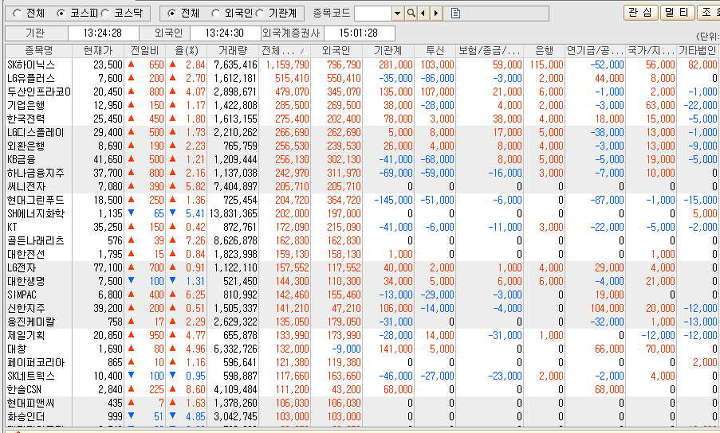The image size is (720, 433).
Task: Click the 조회 button at right edge
Action: pyautogui.click(x=708, y=12)
